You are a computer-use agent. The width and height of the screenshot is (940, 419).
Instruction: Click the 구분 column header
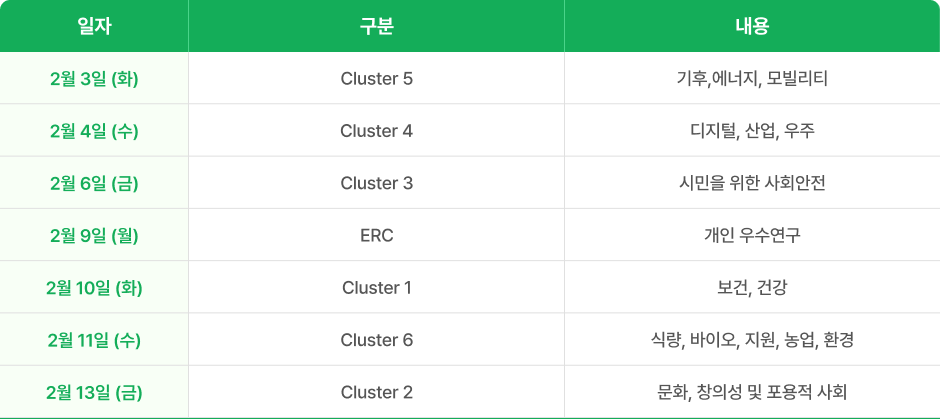pos(376,26)
